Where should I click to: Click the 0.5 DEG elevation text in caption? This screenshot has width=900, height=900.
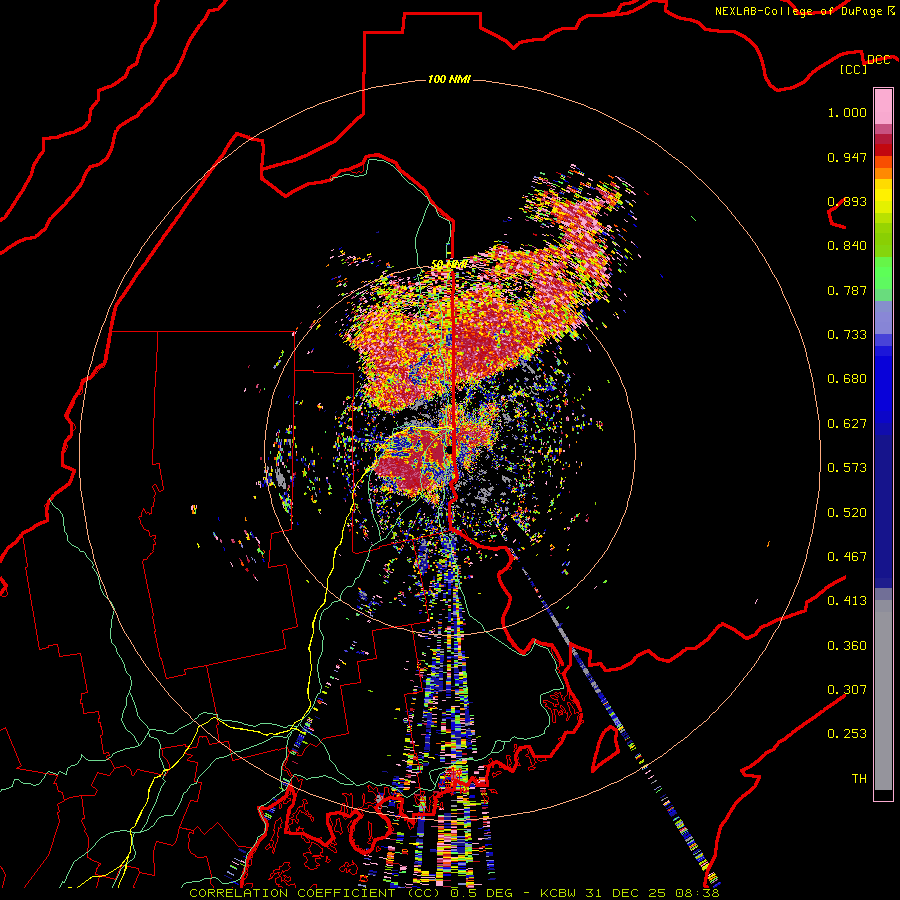click(x=481, y=893)
